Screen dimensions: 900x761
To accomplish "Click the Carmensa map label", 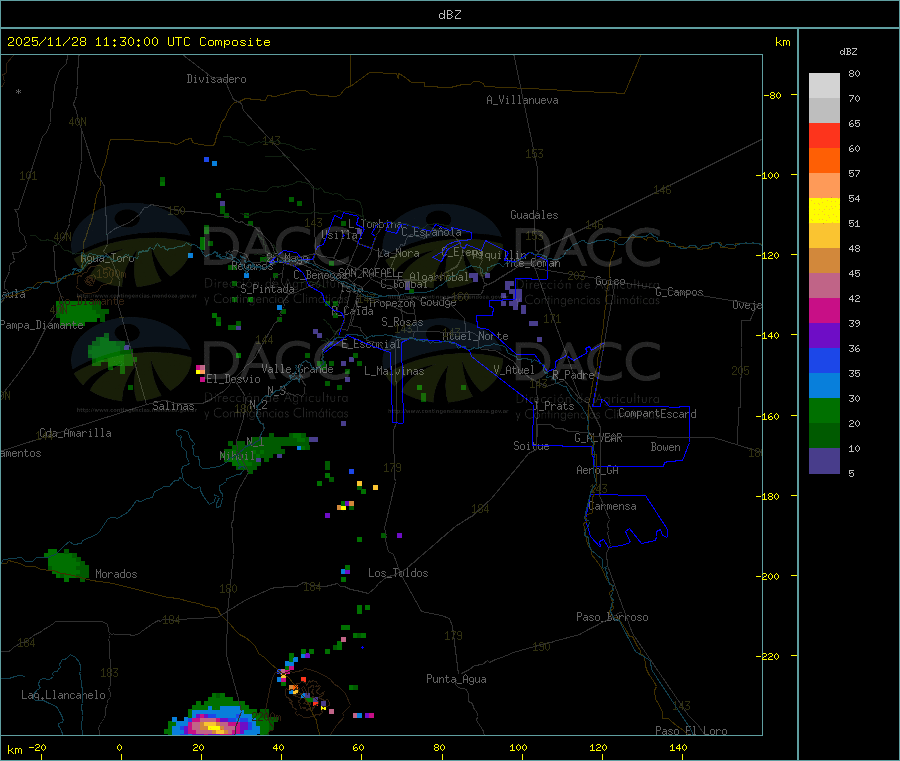I will 612,506.
